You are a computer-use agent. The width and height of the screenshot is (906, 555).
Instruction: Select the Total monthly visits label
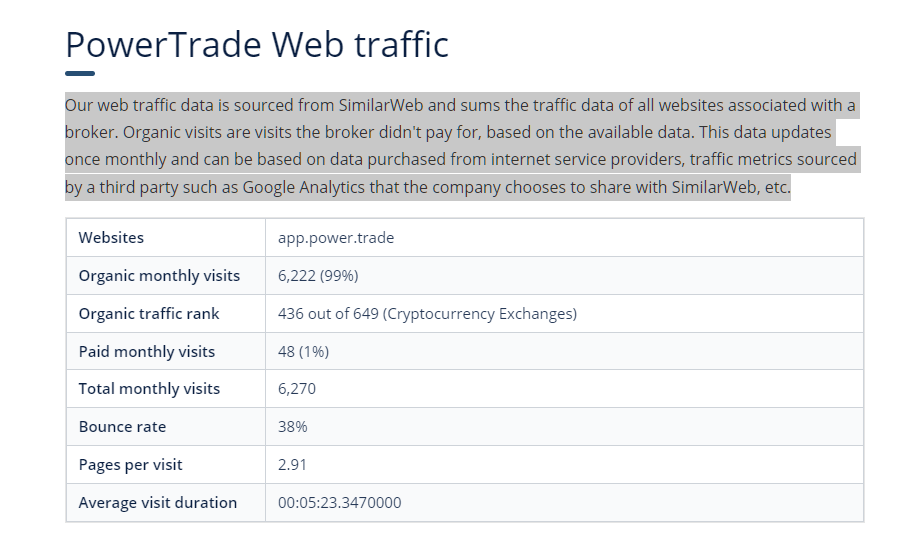pyautogui.click(x=149, y=389)
